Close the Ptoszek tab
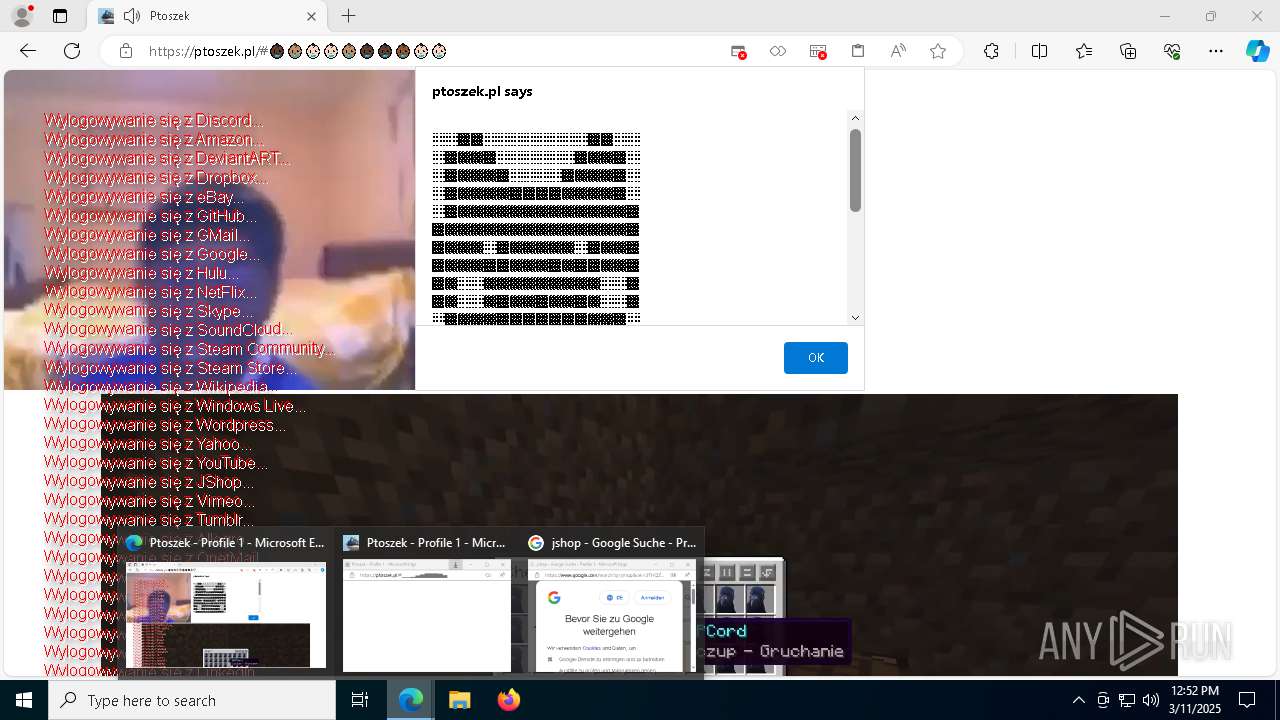The image size is (1280, 720). pyautogui.click(x=311, y=16)
